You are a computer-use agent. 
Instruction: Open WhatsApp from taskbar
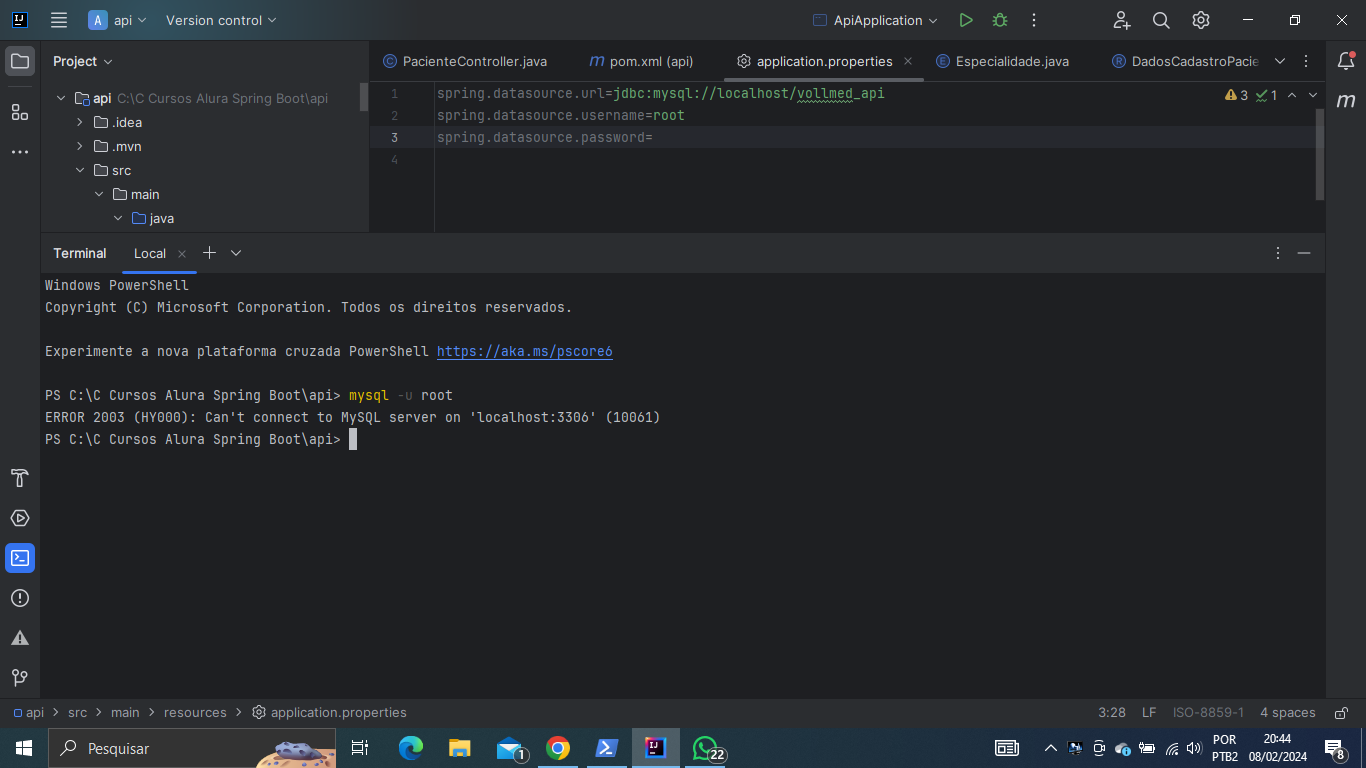(x=707, y=748)
